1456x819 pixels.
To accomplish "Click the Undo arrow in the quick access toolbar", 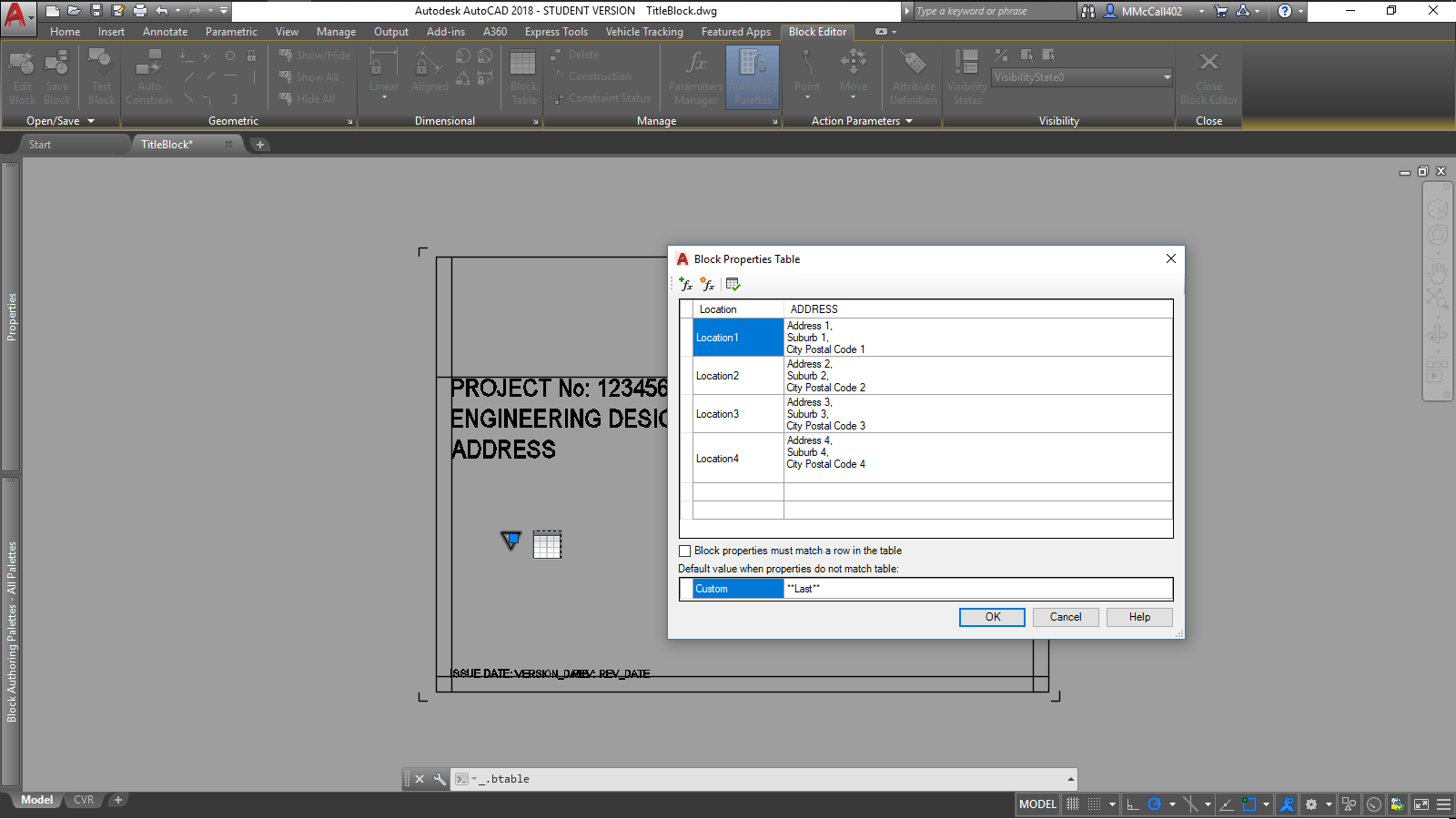I will [162, 11].
